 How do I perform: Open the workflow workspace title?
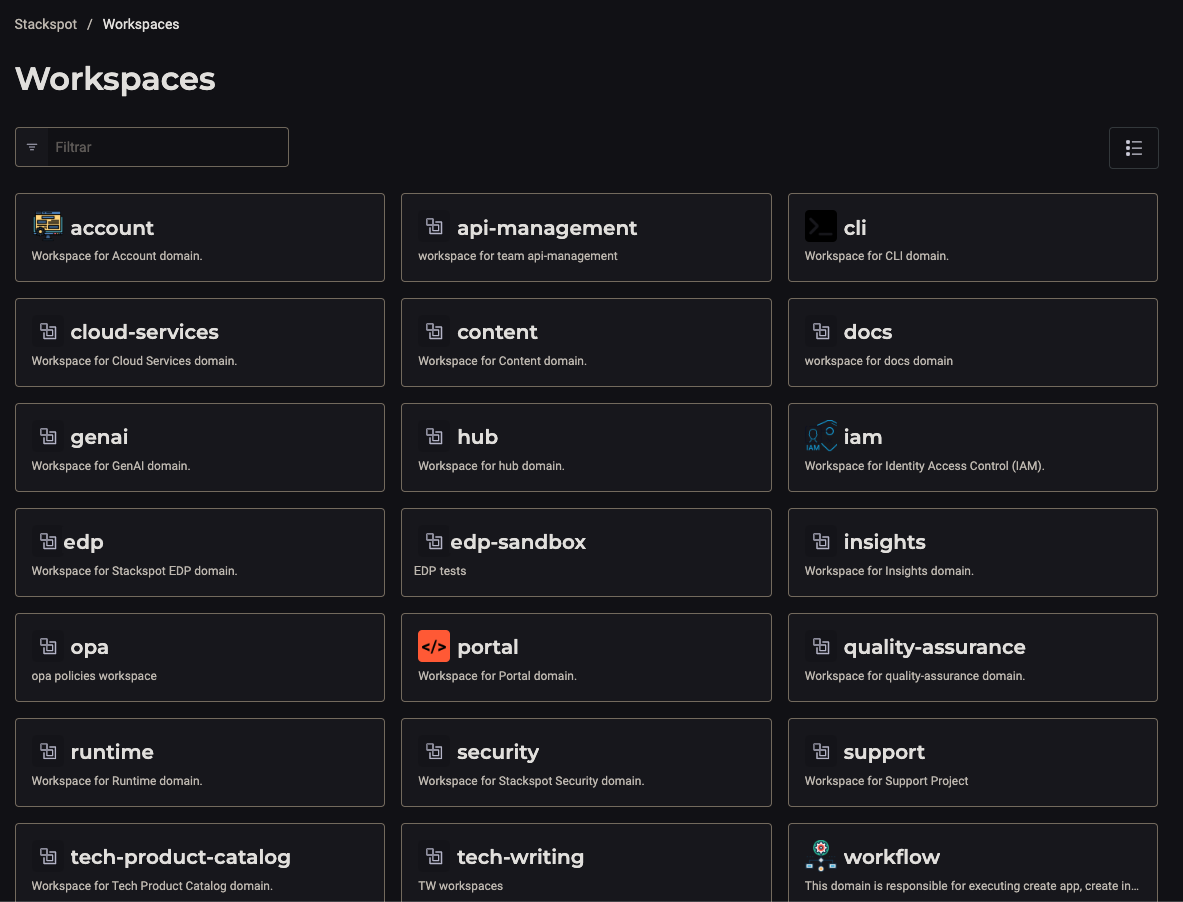point(891,857)
